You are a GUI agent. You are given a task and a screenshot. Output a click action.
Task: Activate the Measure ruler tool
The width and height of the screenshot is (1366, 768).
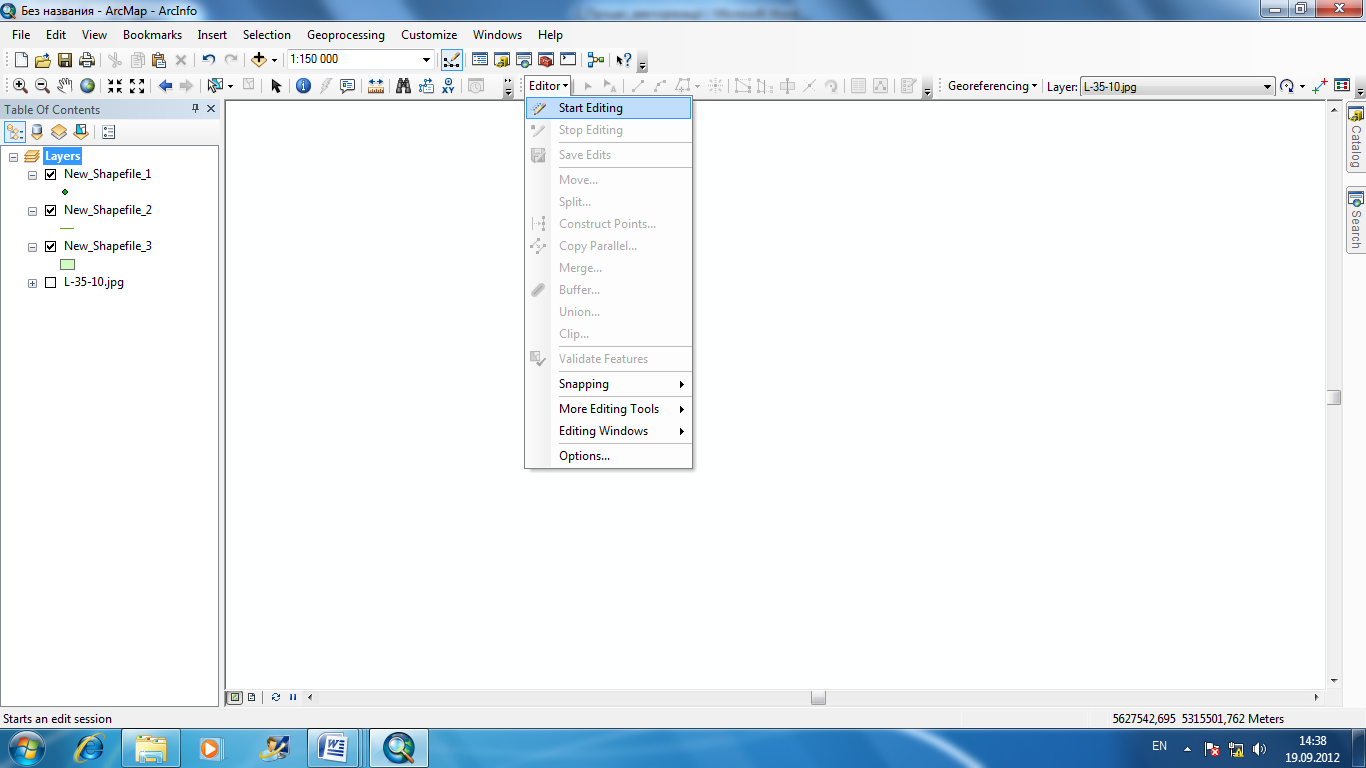376,86
